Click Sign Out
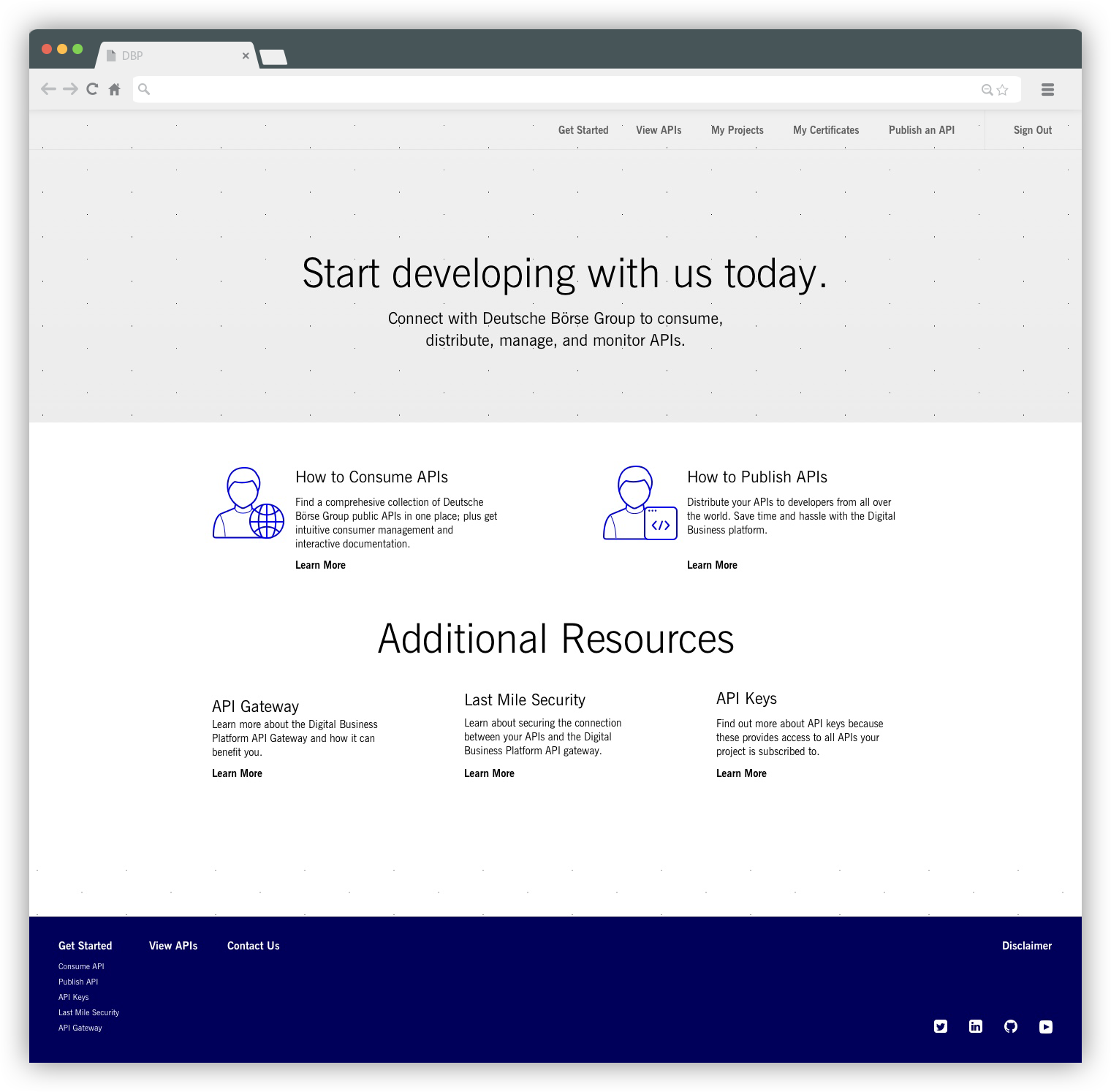The height and width of the screenshot is (1092, 1111). 1033,130
